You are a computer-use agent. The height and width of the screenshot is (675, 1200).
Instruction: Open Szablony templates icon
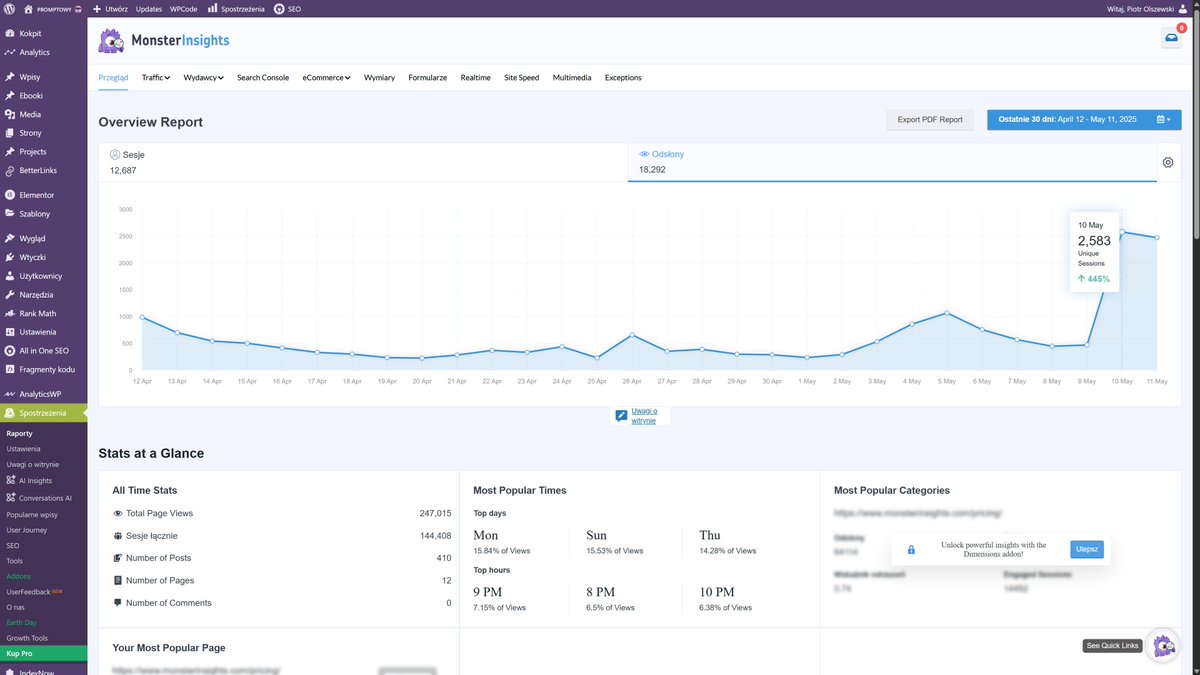[9, 214]
